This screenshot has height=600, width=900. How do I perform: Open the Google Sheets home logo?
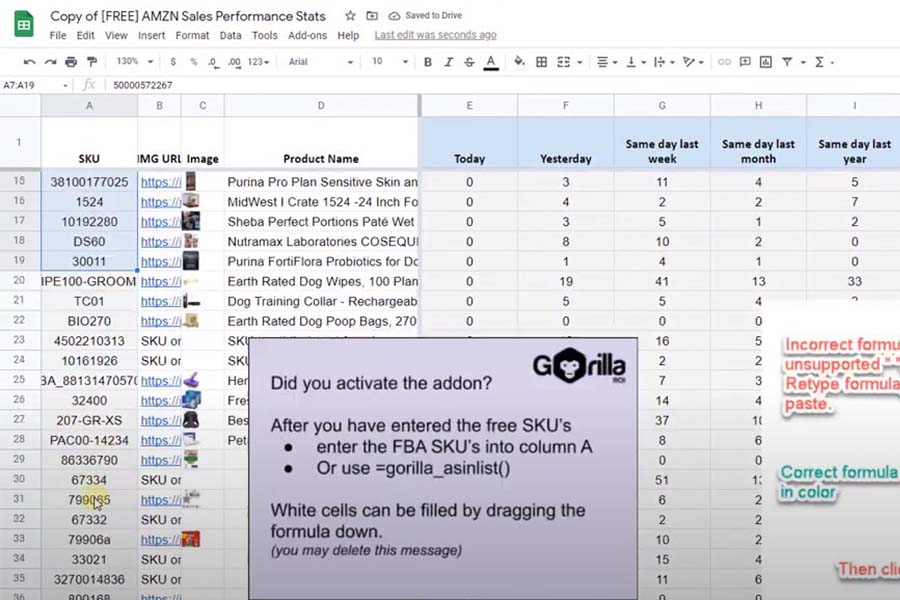point(24,25)
